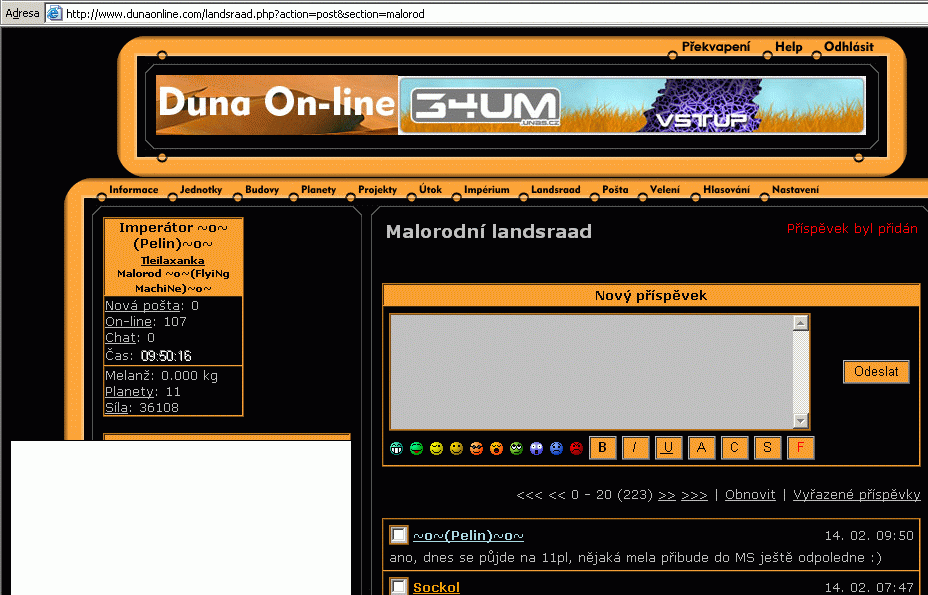This screenshot has height=595, width=928.
Task: Open the Projekty menu
Action: coord(378,189)
